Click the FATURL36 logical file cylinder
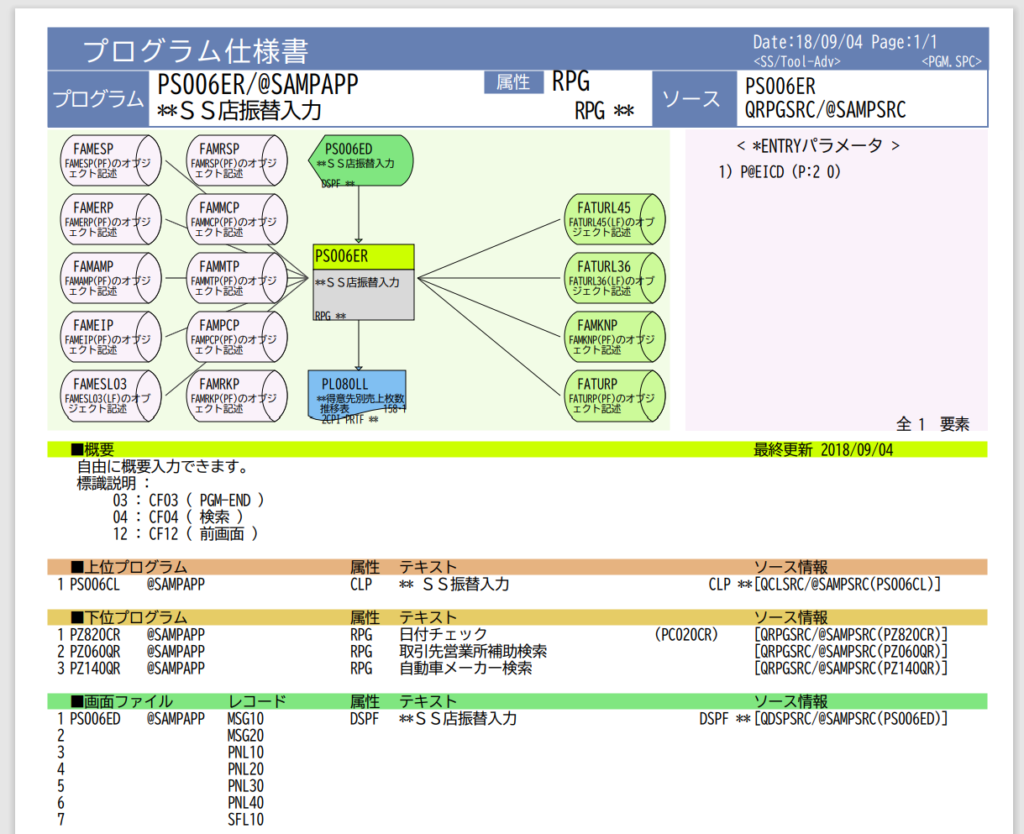Viewport: 1024px width, 834px height. (x=614, y=279)
